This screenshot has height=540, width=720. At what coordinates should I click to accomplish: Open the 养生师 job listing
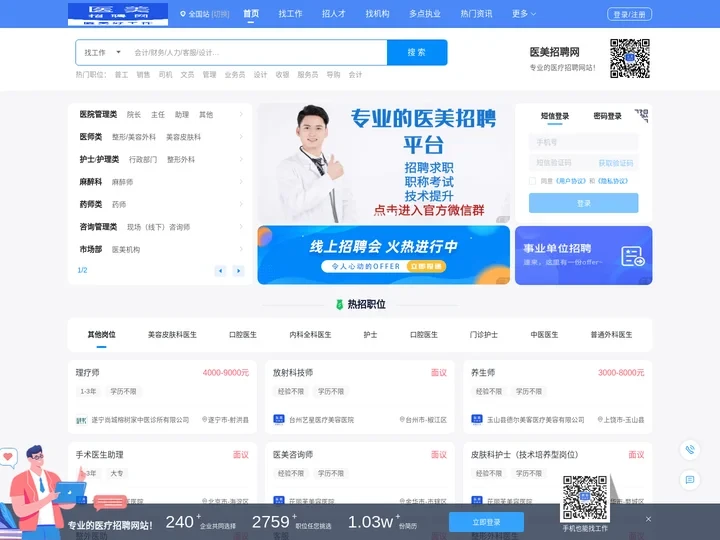[483, 372]
